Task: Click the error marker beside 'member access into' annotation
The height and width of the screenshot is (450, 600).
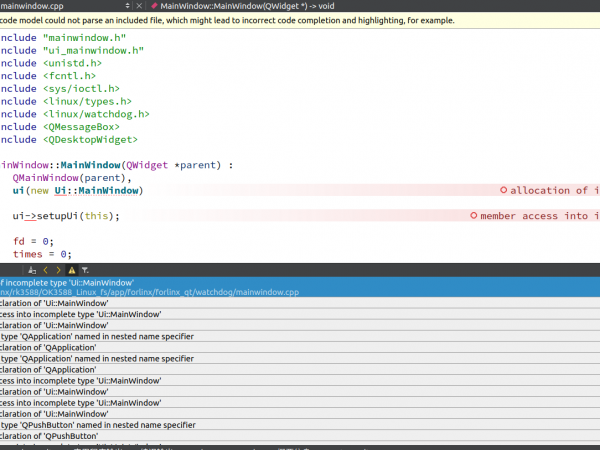Action: click(473, 216)
